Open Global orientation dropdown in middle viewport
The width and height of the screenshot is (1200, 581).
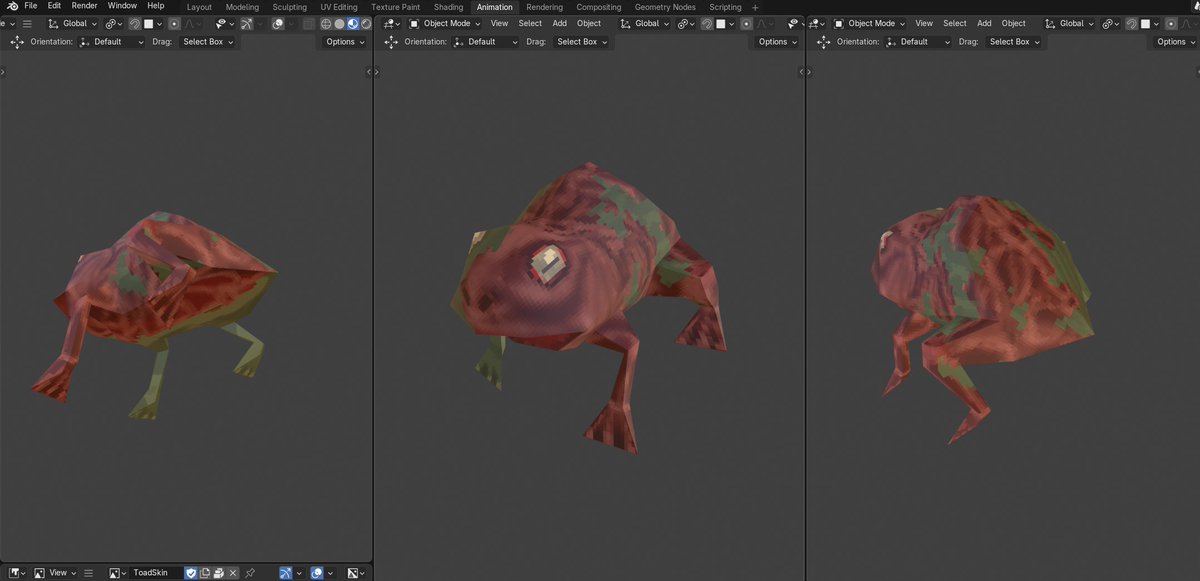tap(643, 23)
